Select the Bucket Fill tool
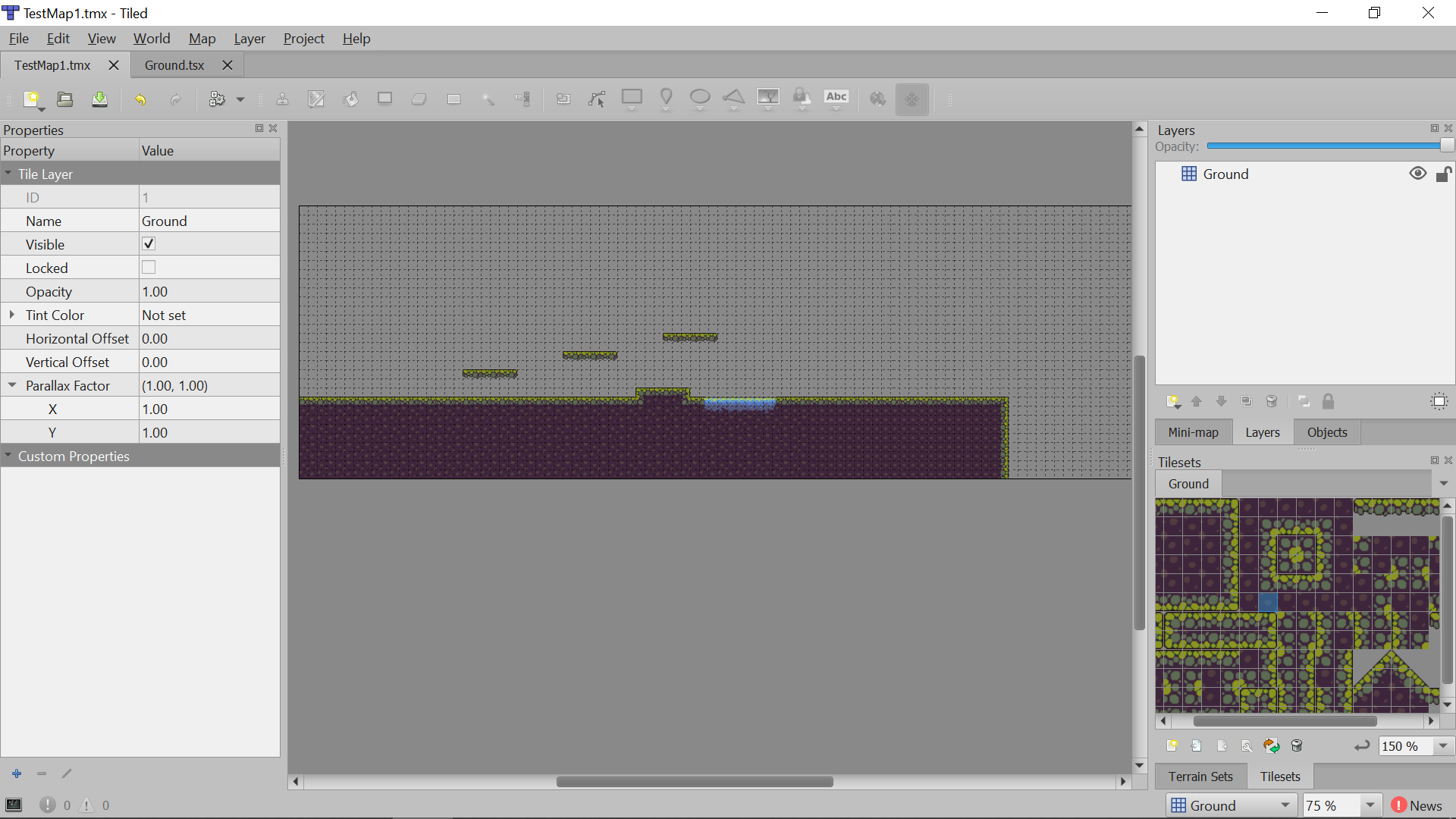This screenshot has height=819, width=1456. click(x=351, y=99)
